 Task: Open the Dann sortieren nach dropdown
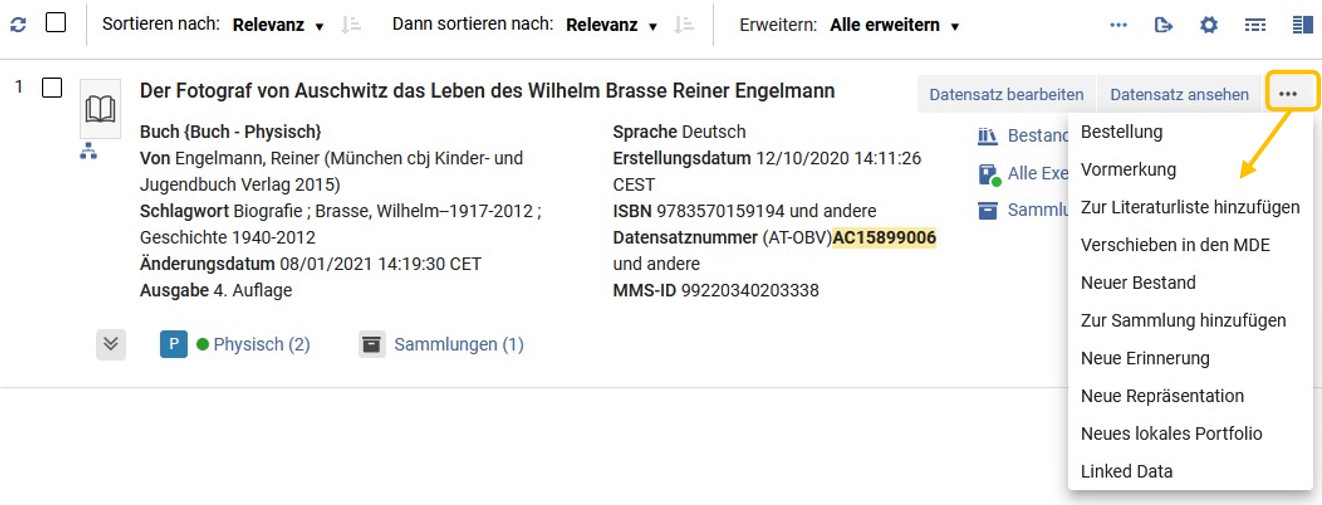click(x=611, y=25)
